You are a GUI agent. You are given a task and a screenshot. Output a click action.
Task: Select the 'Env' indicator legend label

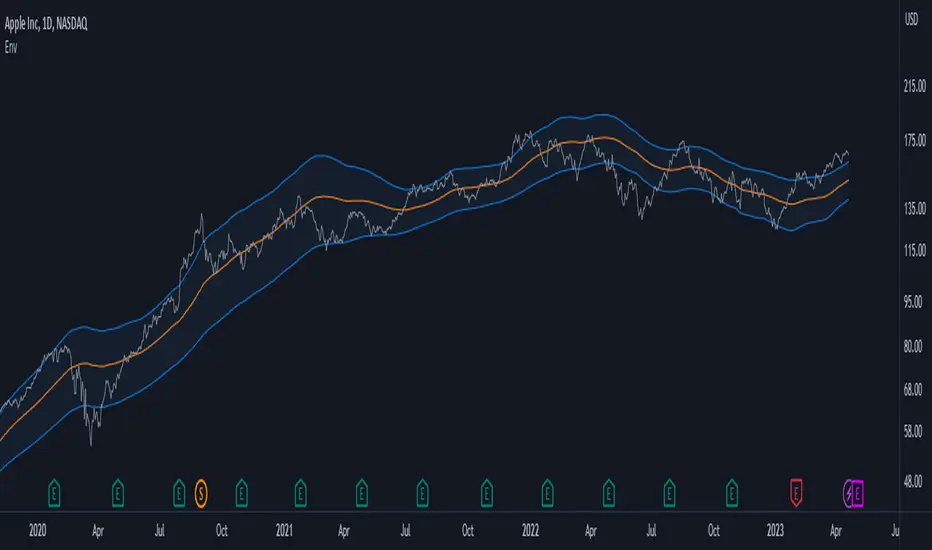click(x=11, y=47)
